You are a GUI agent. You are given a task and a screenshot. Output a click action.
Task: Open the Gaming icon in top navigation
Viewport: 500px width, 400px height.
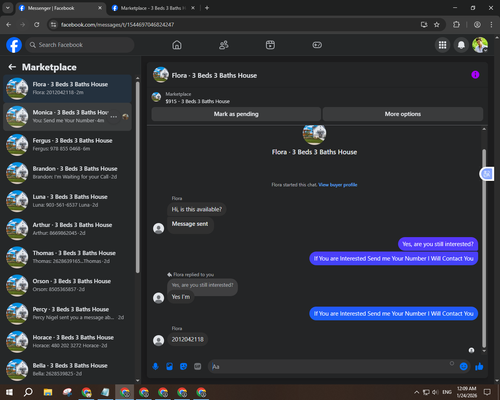tap(317, 45)
